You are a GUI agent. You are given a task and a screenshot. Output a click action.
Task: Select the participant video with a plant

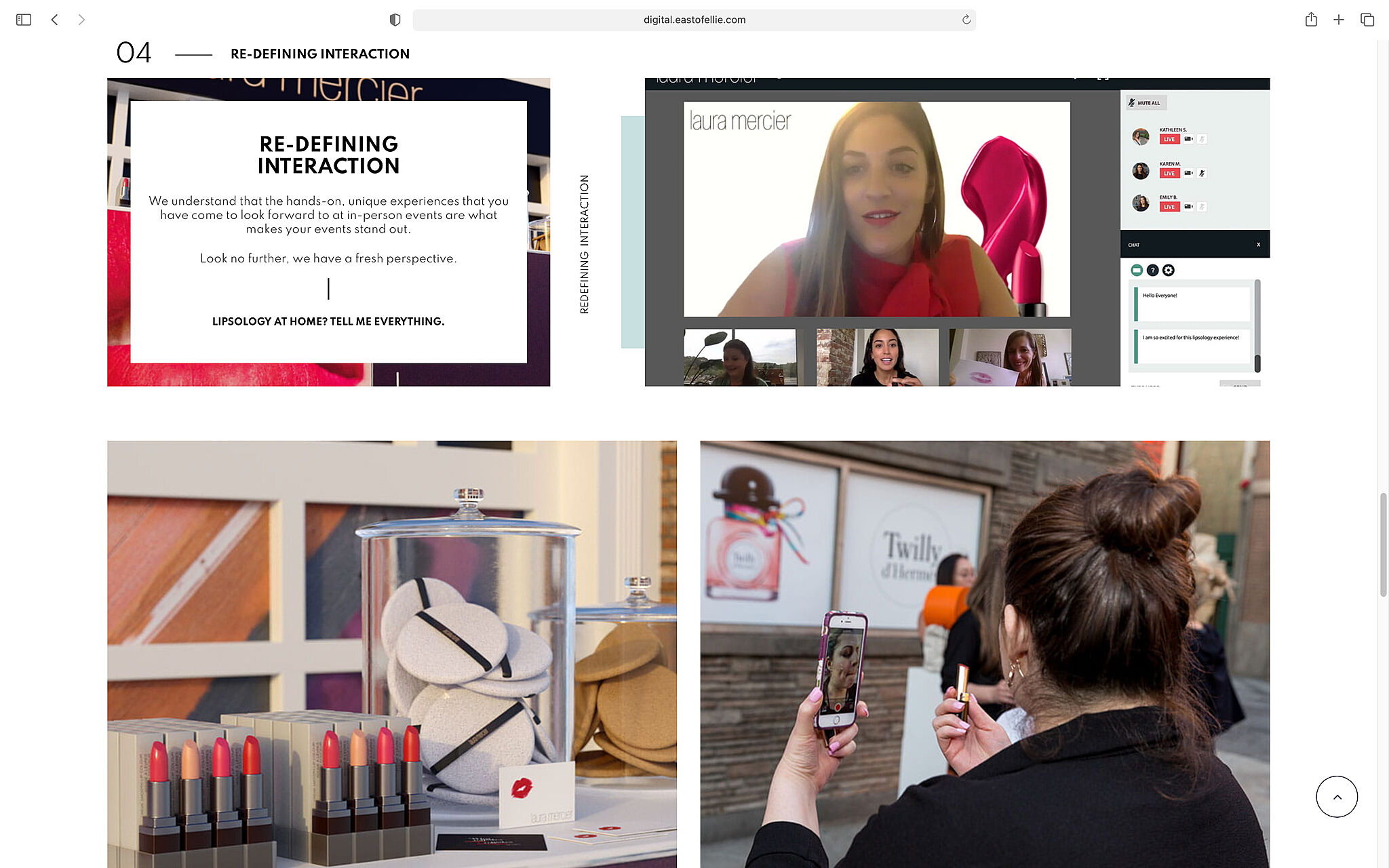click(x=739, y=357)
